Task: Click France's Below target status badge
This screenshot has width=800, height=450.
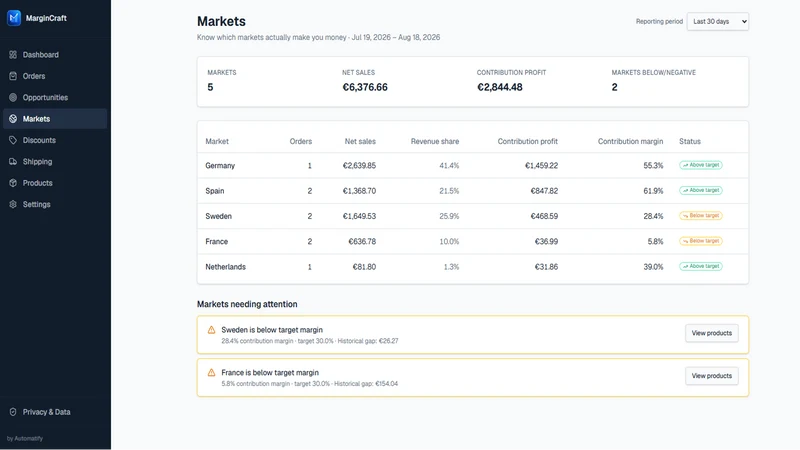Action: 701,241
